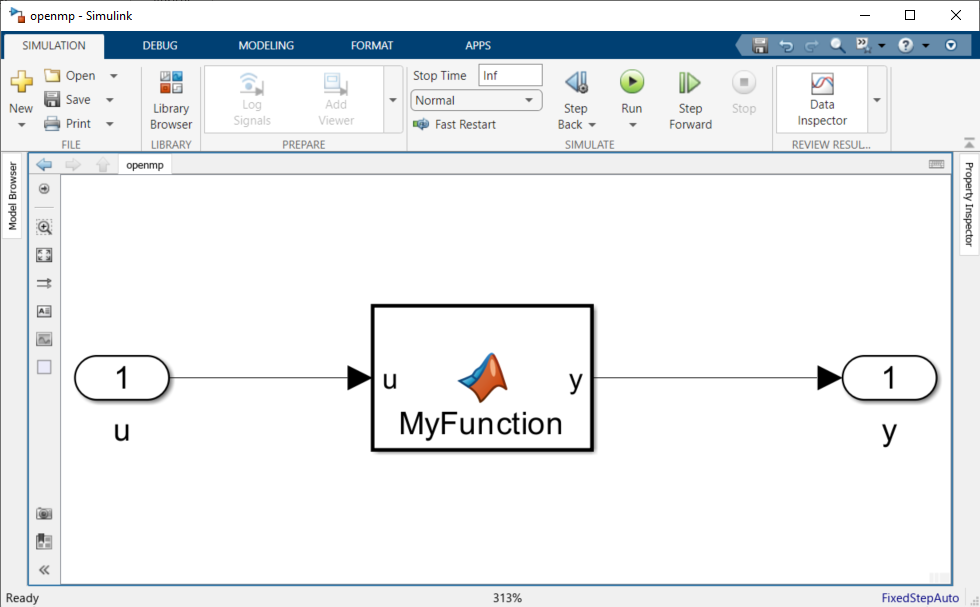Open the Help question mark icon

906,45
